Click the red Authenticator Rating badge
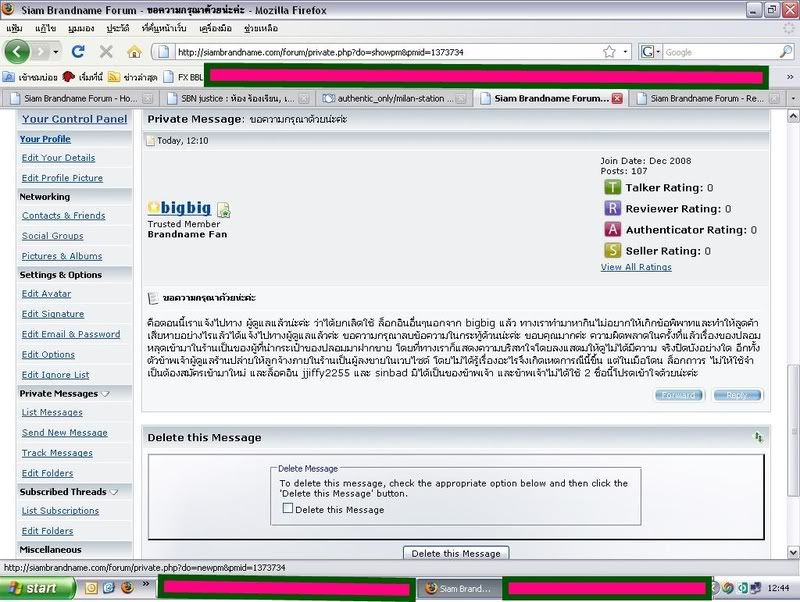The width and height of the screenshot is (800, 602). coord(611,230)
